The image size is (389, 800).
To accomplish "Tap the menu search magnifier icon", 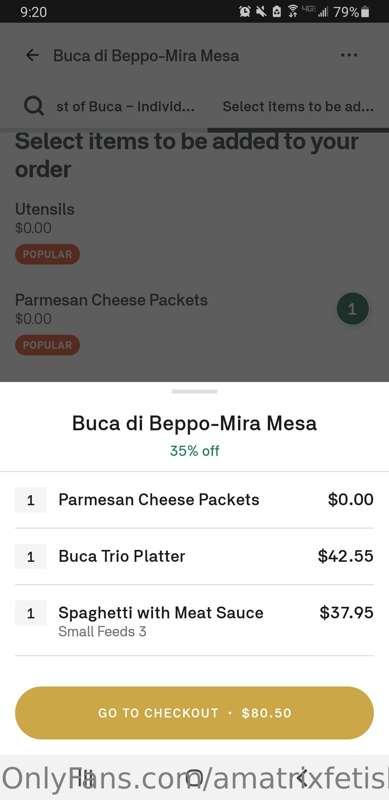I will [x=34, y=106].
